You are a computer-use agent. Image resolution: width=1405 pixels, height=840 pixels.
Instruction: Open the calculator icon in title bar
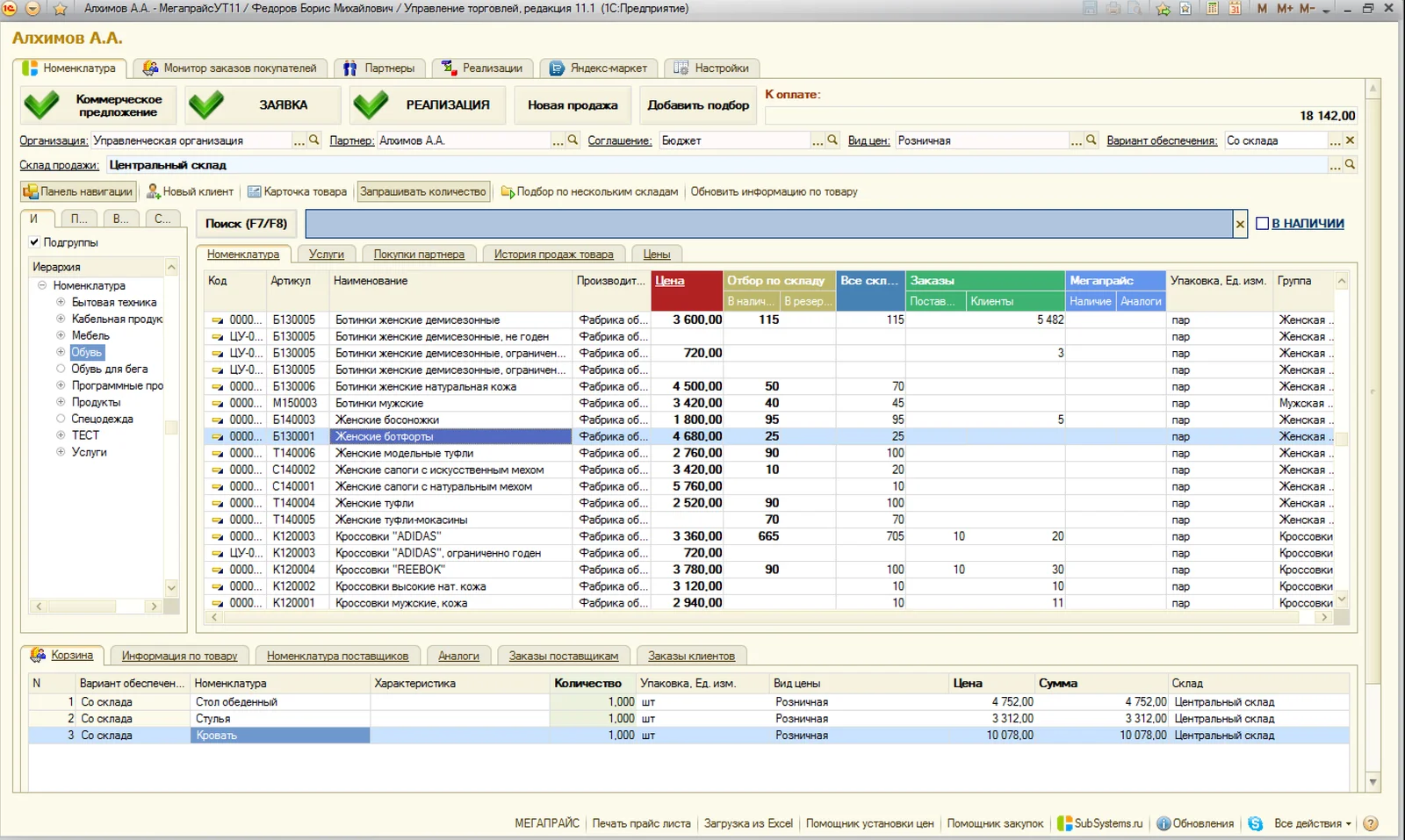point(1213,9)
